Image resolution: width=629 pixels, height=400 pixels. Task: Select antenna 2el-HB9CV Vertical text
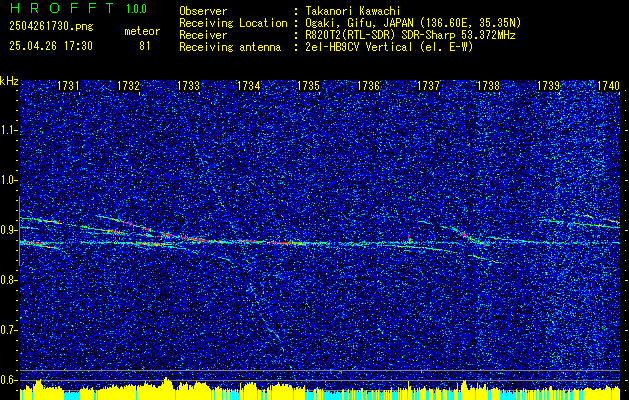tap(389, 47)
